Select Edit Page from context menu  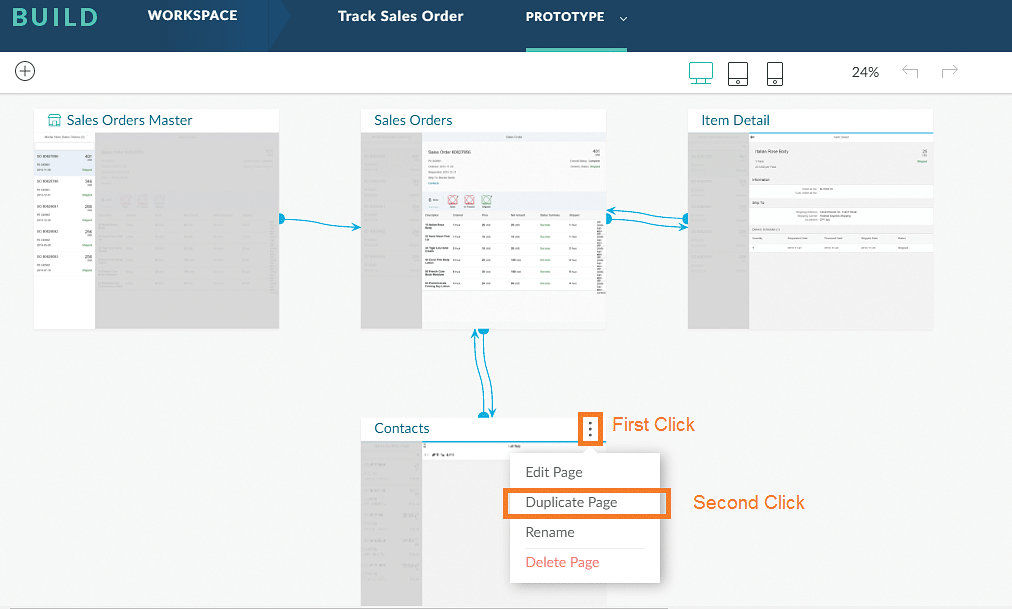coord(554,472)
